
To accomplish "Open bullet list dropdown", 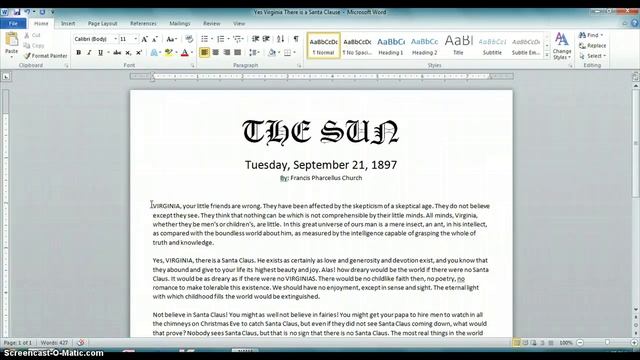I will click(x=212, y=39).
